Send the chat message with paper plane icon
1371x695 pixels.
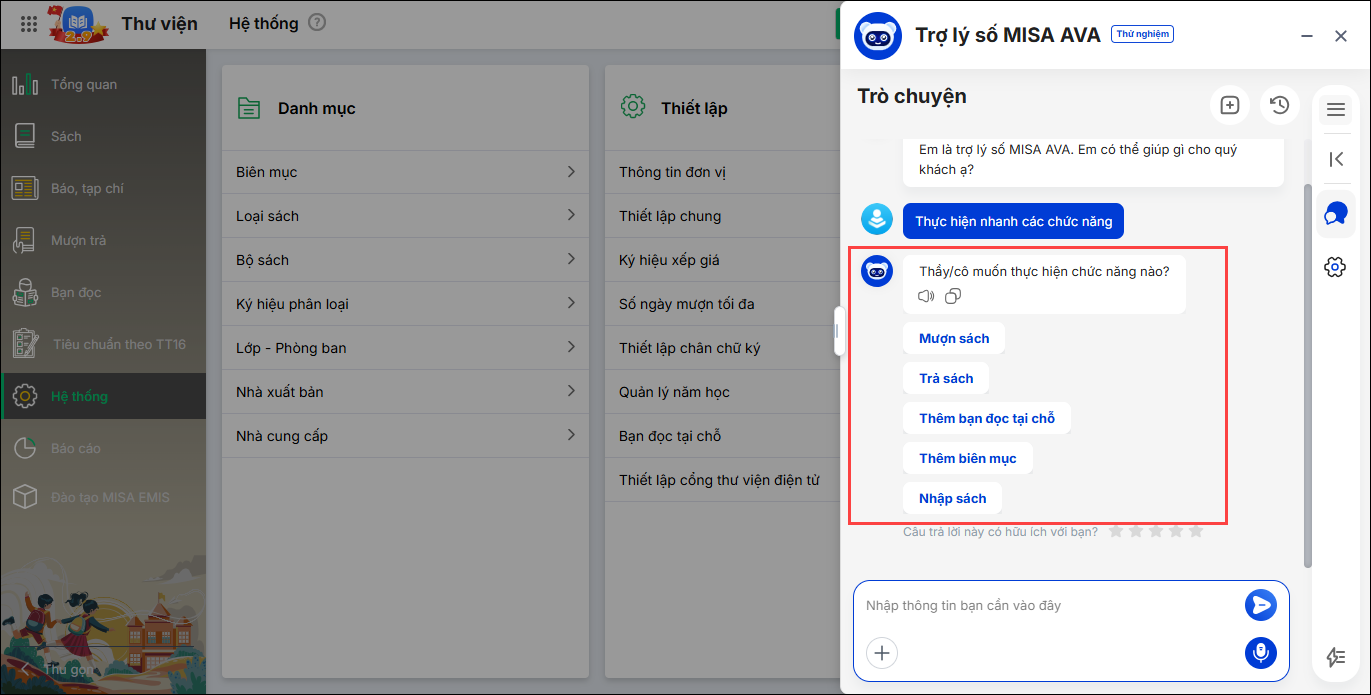(1260, 605)
